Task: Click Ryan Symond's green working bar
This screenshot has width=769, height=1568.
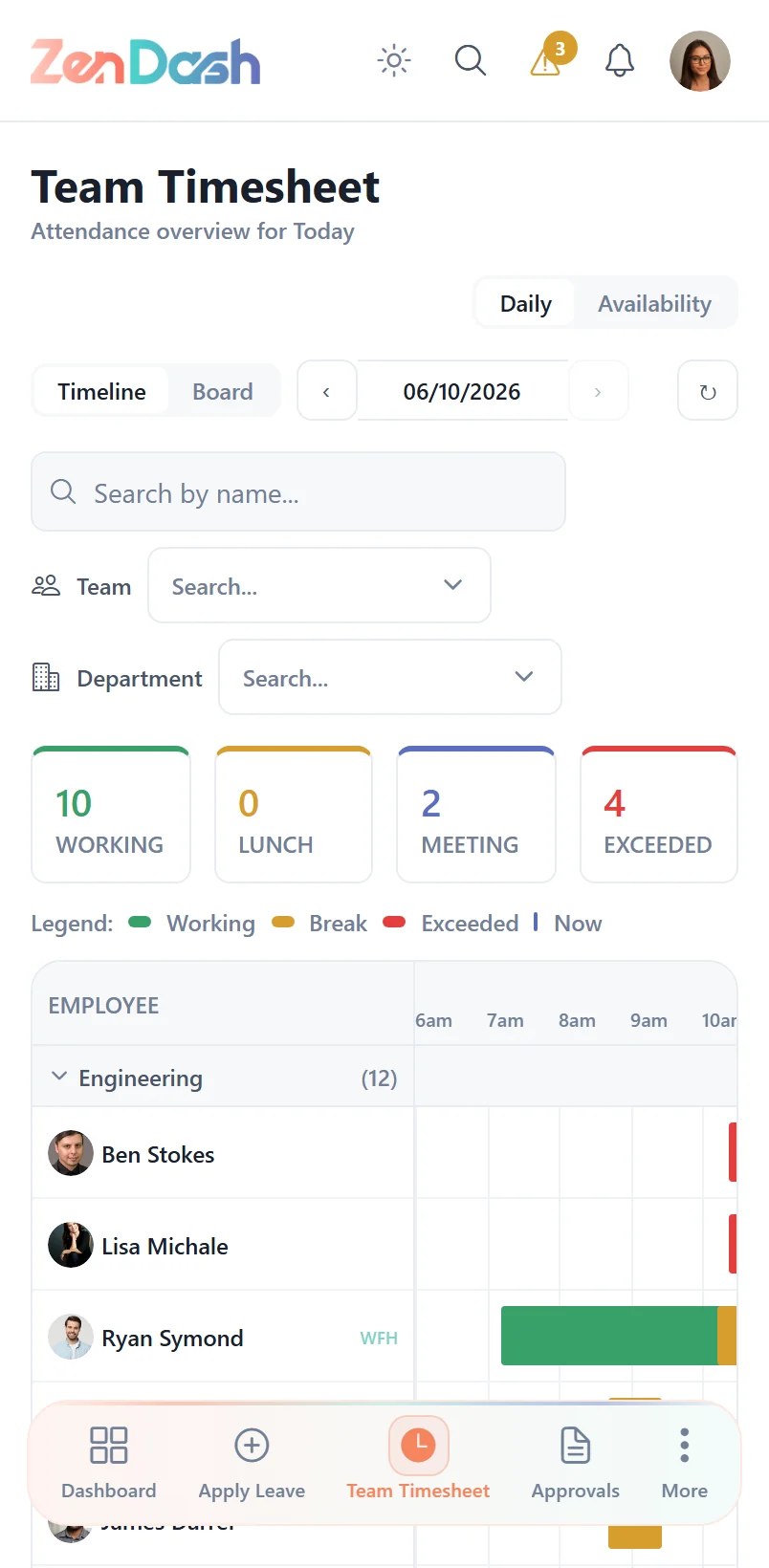Action: pos(609,1336)
